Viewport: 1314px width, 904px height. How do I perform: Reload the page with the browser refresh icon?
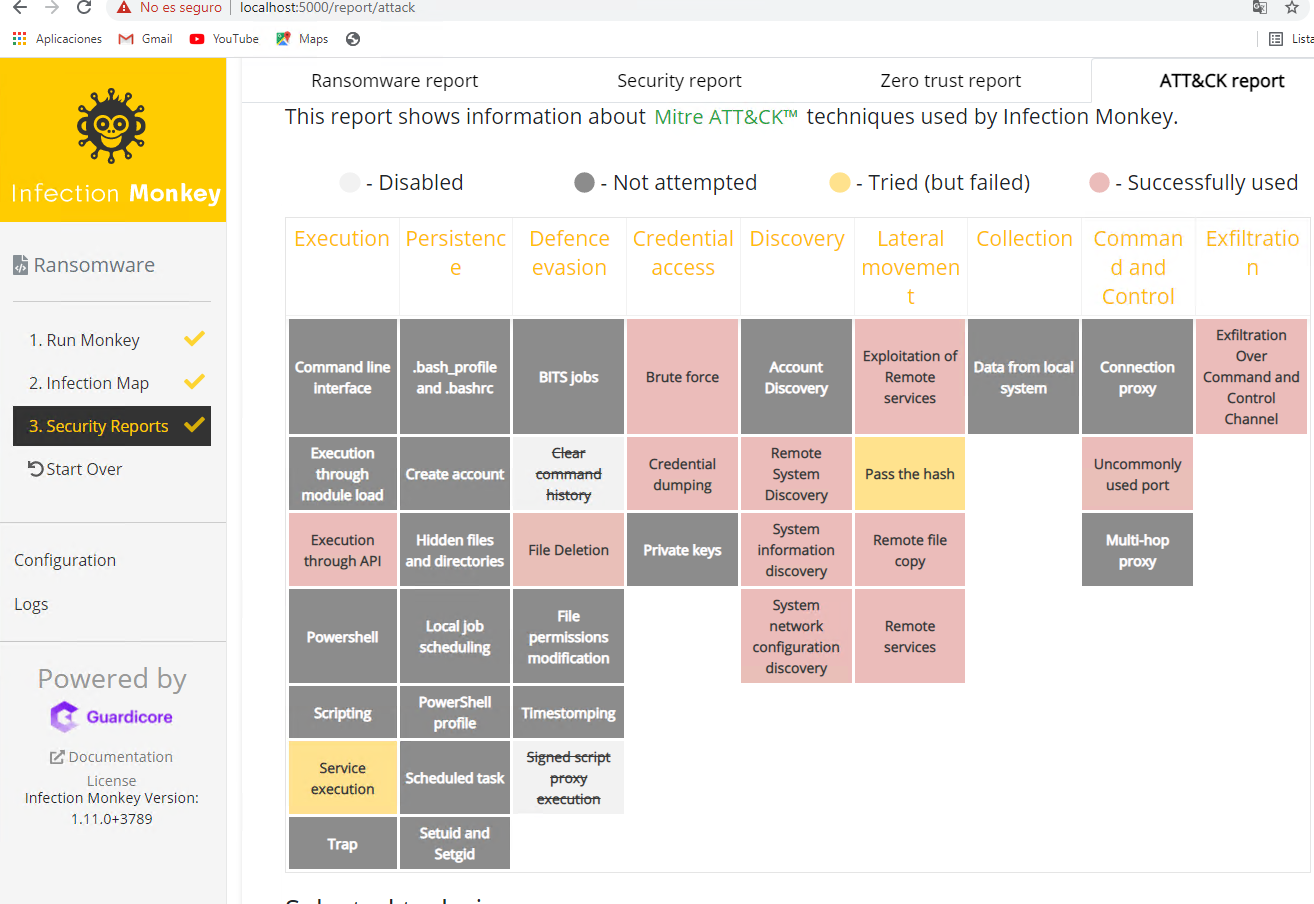pos(84,8)
